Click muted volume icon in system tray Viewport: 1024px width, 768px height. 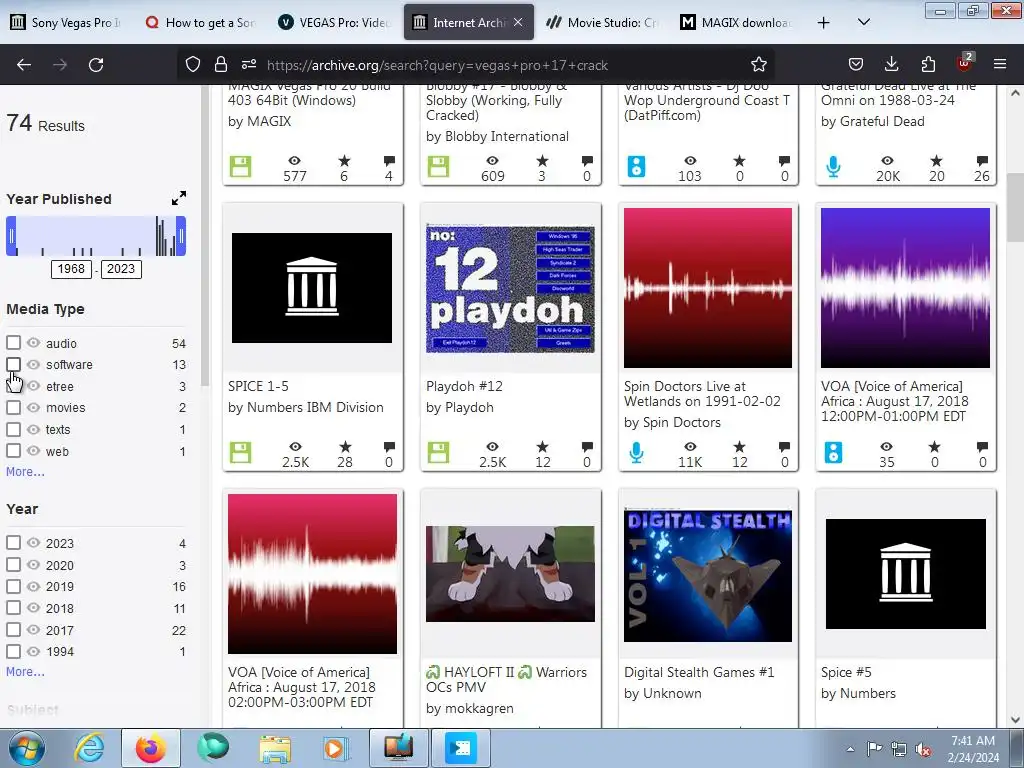coord(923,749)
